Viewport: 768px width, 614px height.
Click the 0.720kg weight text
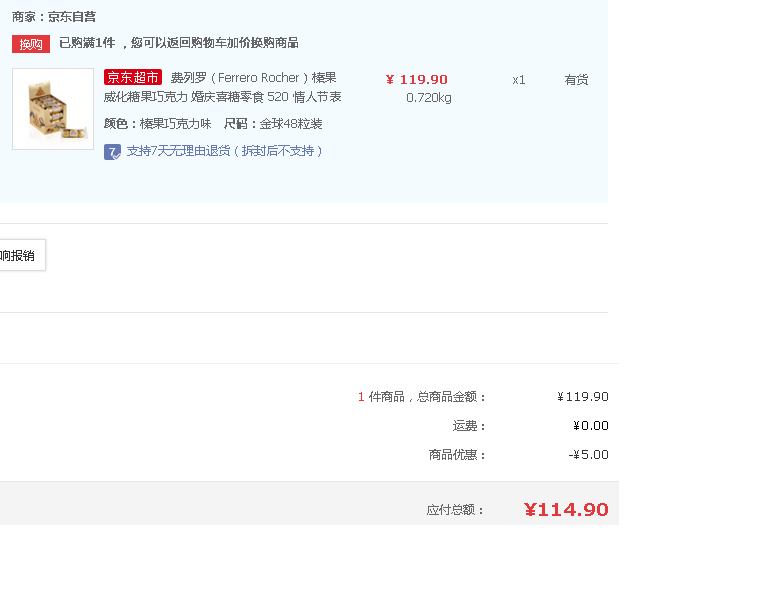(429, 98)
